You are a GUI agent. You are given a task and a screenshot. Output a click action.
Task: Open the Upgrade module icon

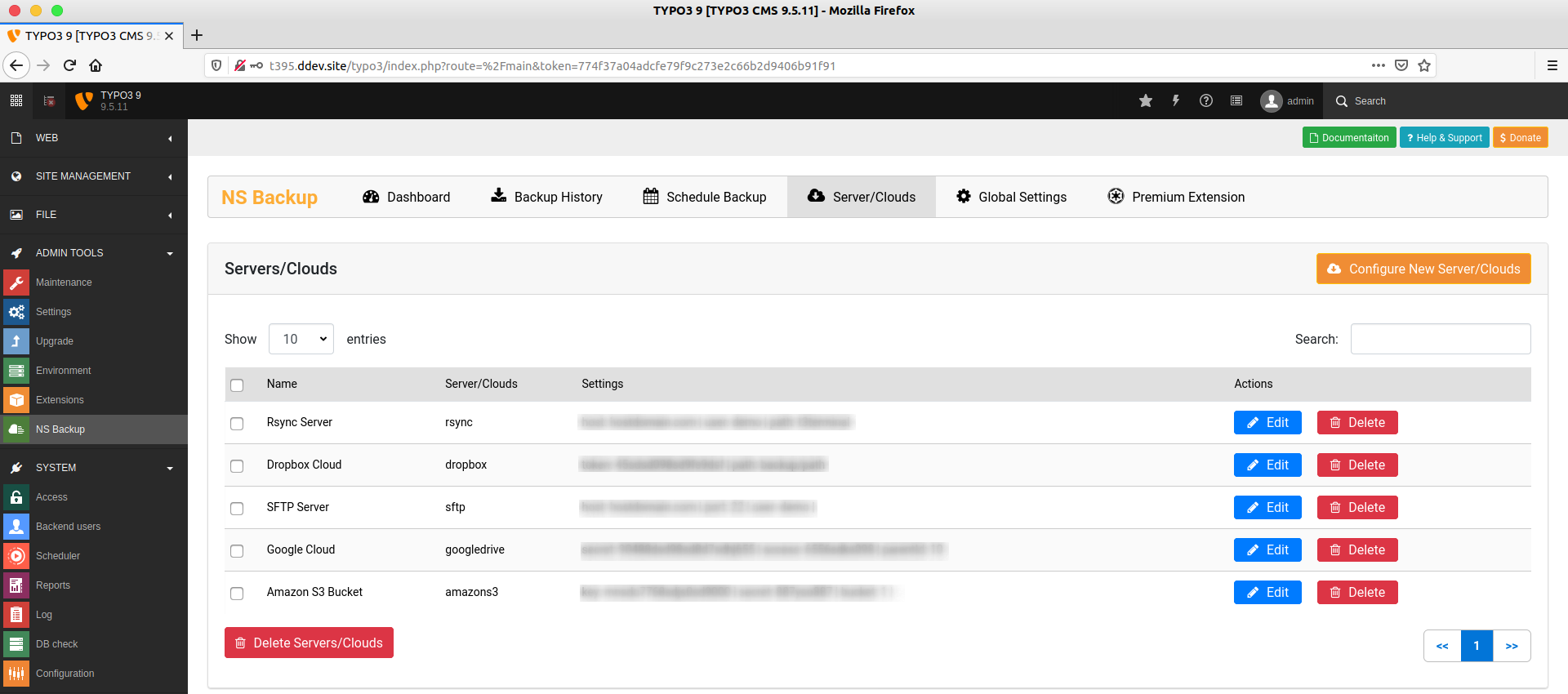(x=16, y=341)
